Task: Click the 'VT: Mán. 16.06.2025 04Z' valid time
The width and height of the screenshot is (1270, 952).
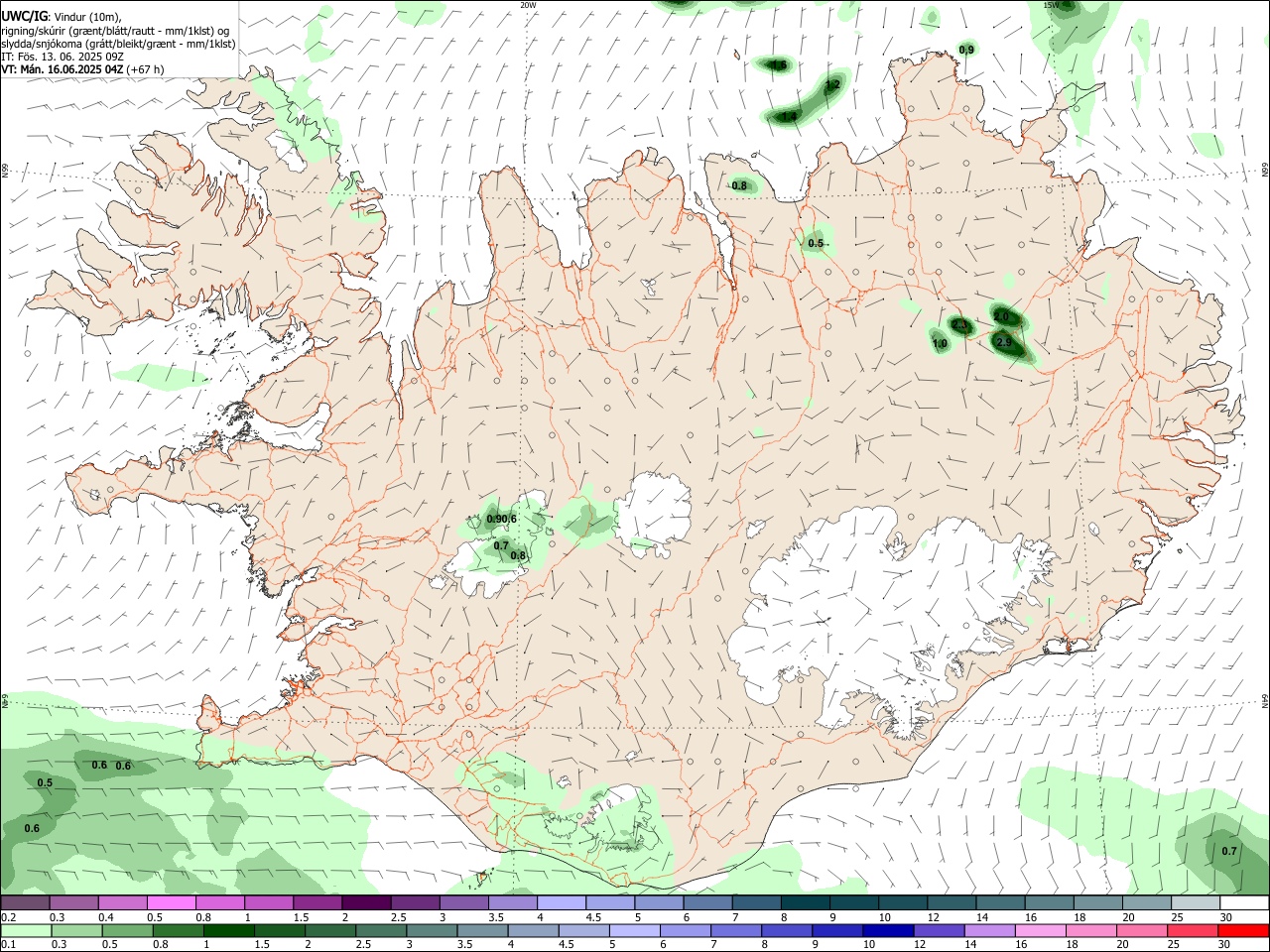Action: (63, 69)
